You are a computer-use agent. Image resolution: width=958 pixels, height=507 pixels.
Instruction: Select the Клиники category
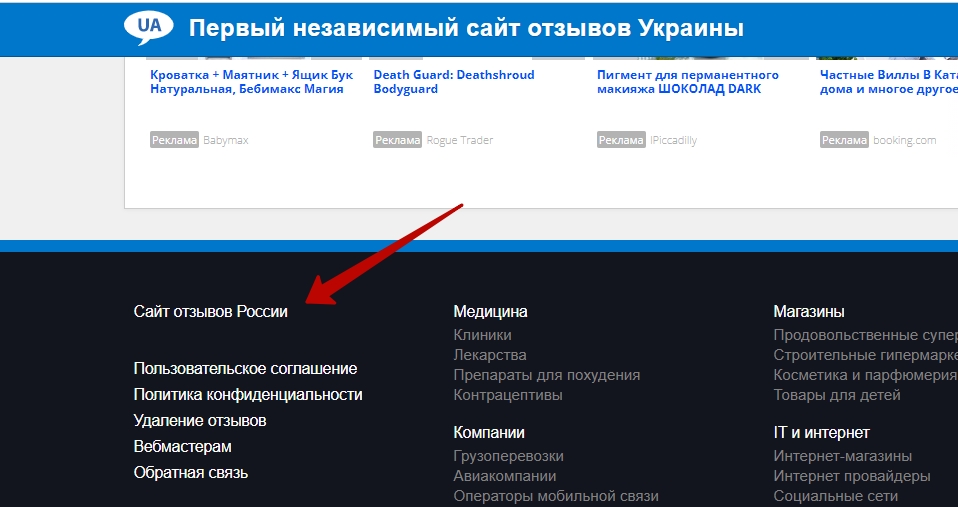click(482, 335)
